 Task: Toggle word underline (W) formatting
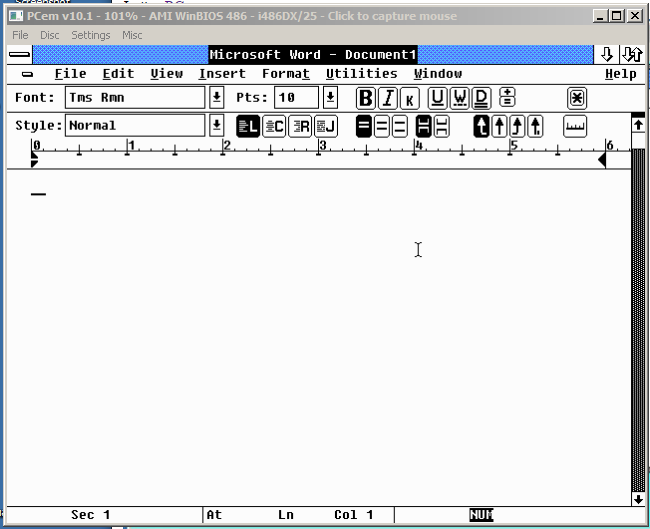pos(460,98)
